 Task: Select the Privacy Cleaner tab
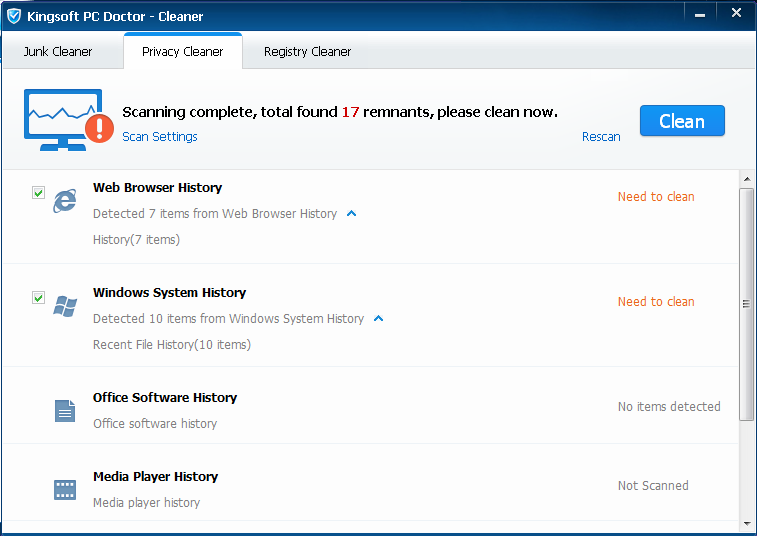(182, 51)
